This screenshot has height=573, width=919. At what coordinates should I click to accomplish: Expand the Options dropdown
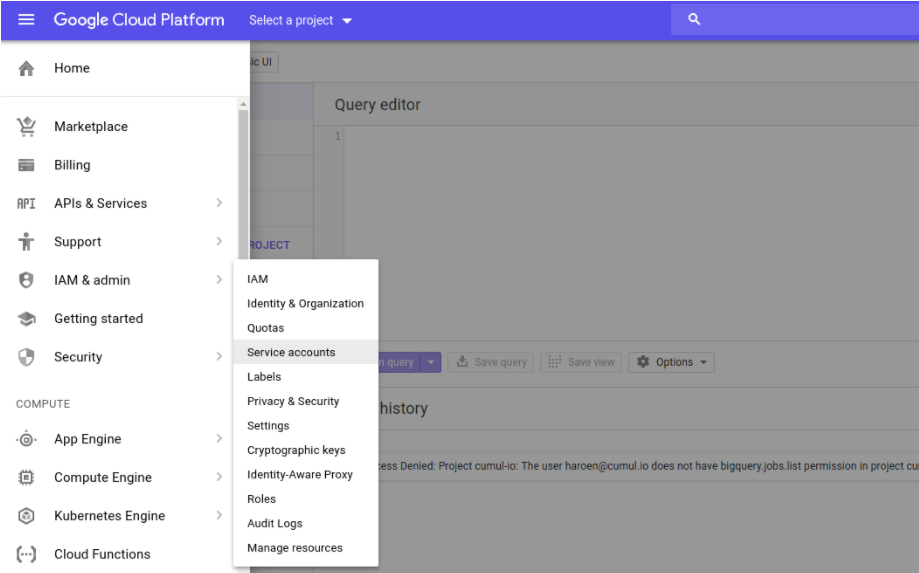point(671,362)
